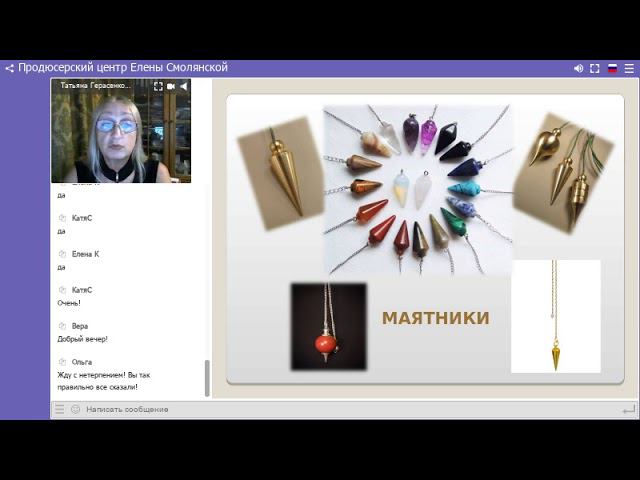Toggle the presenter video sound icon
The width and height of the screenshot is (640, 480).
184,86
